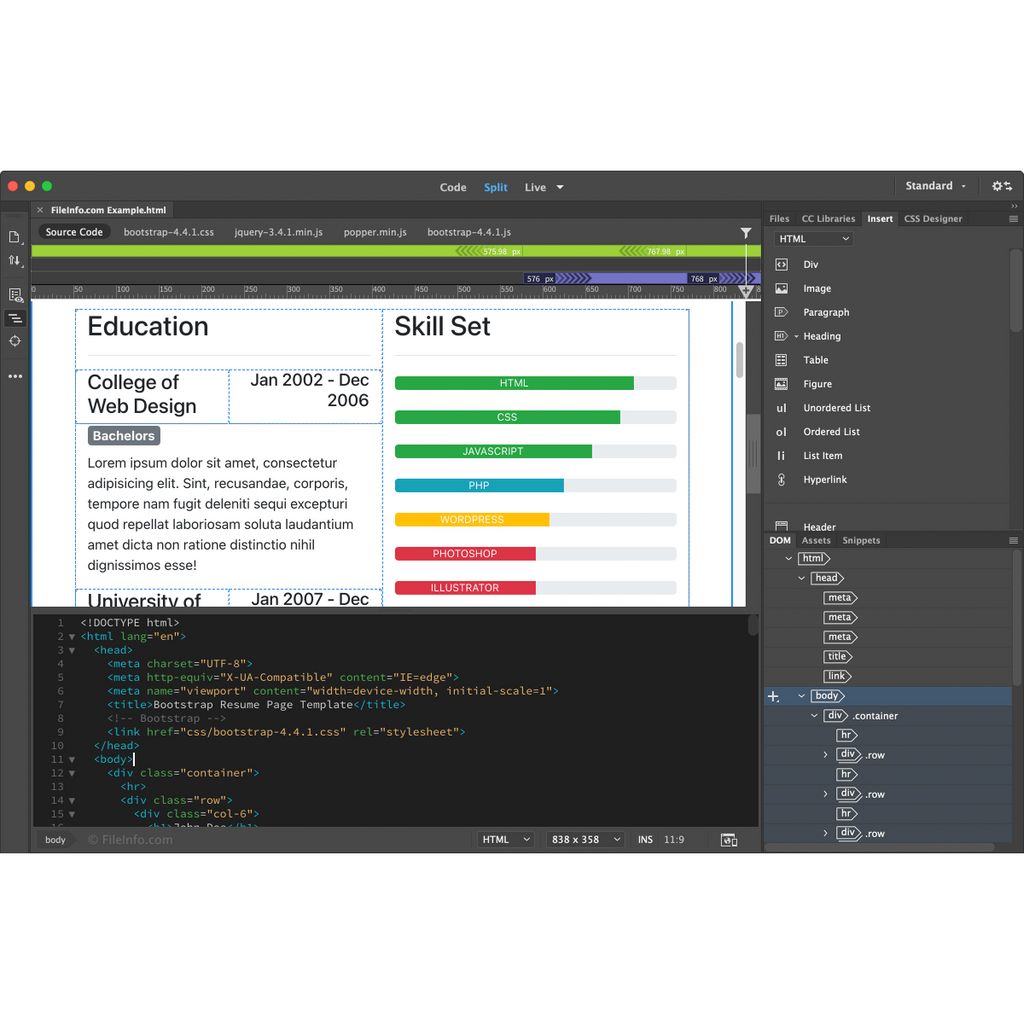1024x1024 pixels.
Task: Click the real-time preview icon in status bar
Action: pos(729,840)
